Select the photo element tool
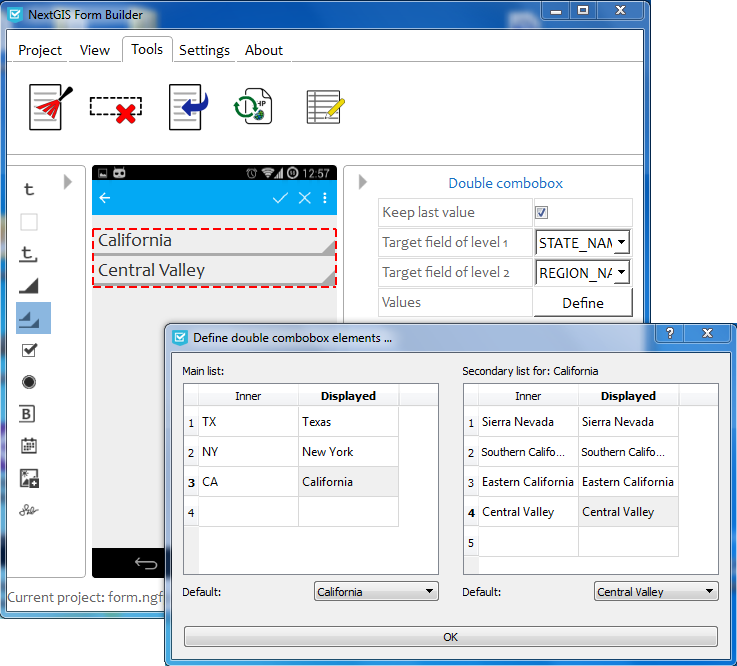 coord(29,478)
